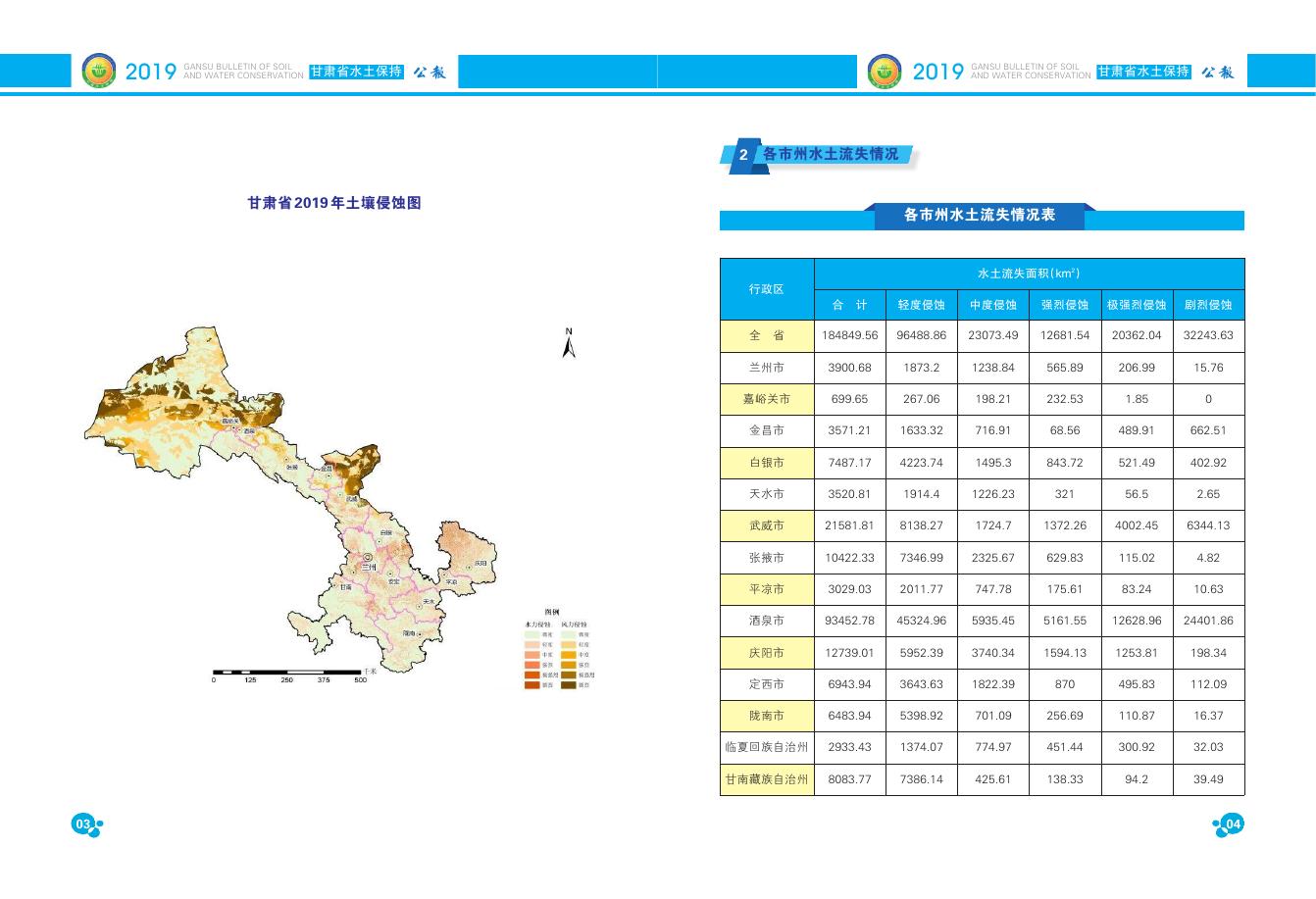Click the 轻度侵蚀 column header
Image resolution: width=1316 pixels, height=899 pixels.
tap(922, 305)
